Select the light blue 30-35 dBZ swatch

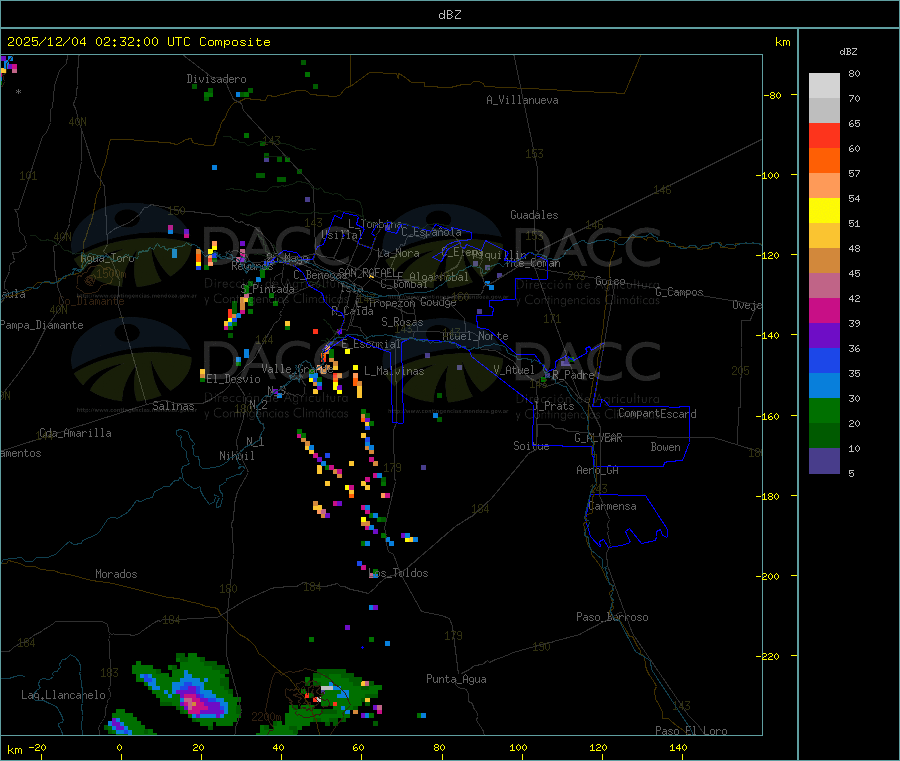click(824, 385)
